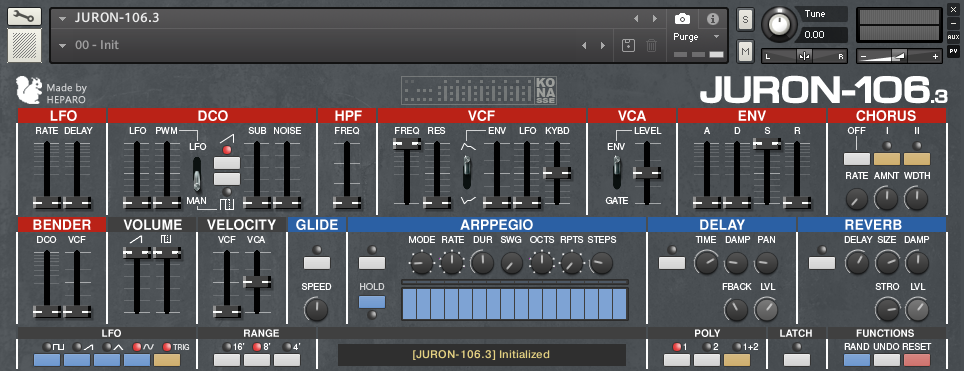Image resolution: width=964 pixels, height=371 pixels.
Task: Select chorus mode I
Action: click(x=887, y=159)
